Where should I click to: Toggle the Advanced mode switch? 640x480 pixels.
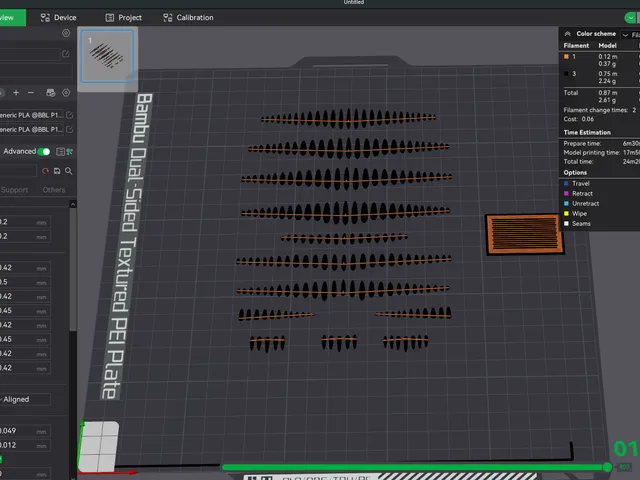pos(44,152)
